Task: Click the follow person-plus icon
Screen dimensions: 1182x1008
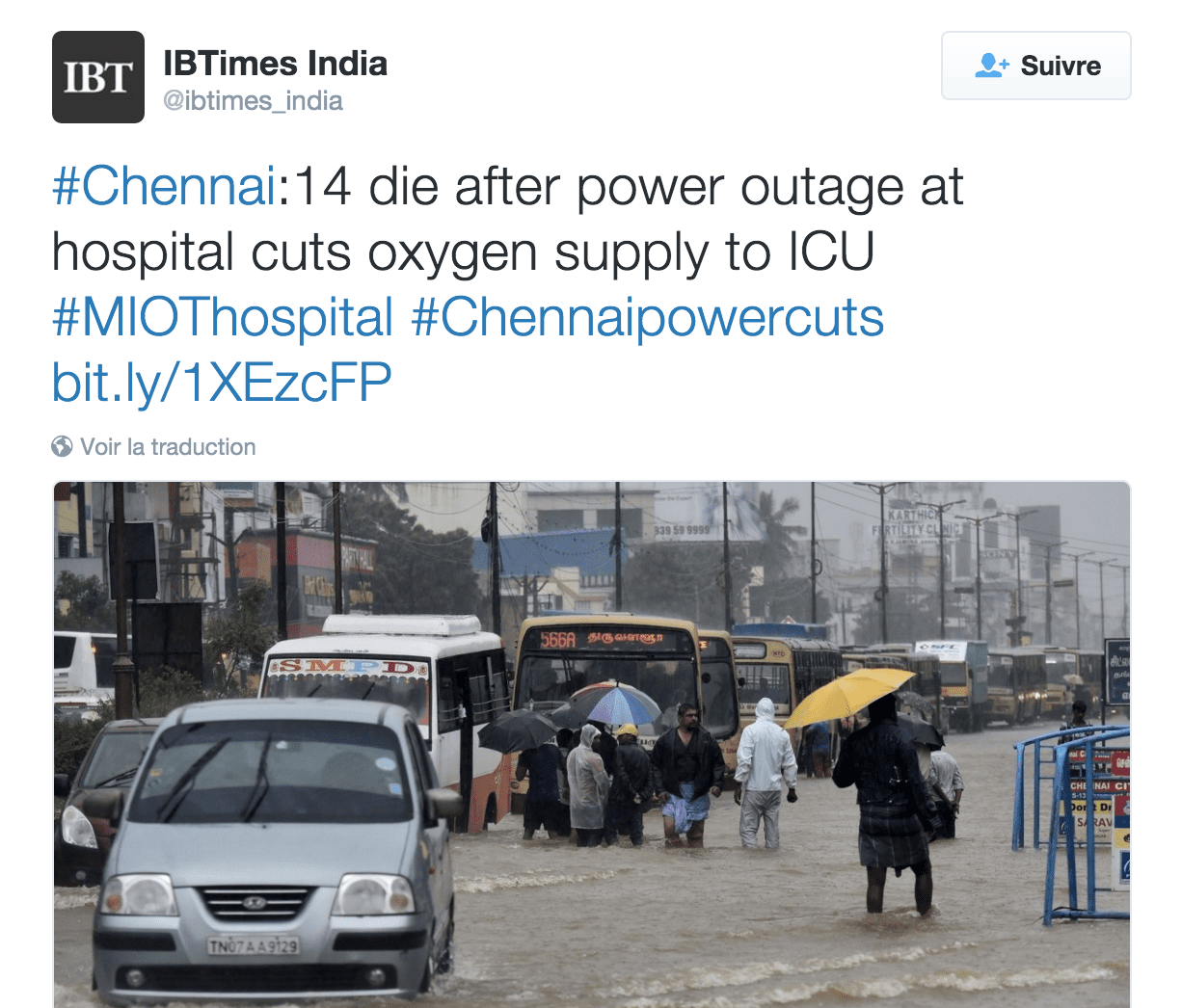Action: [x=992, y=66]
